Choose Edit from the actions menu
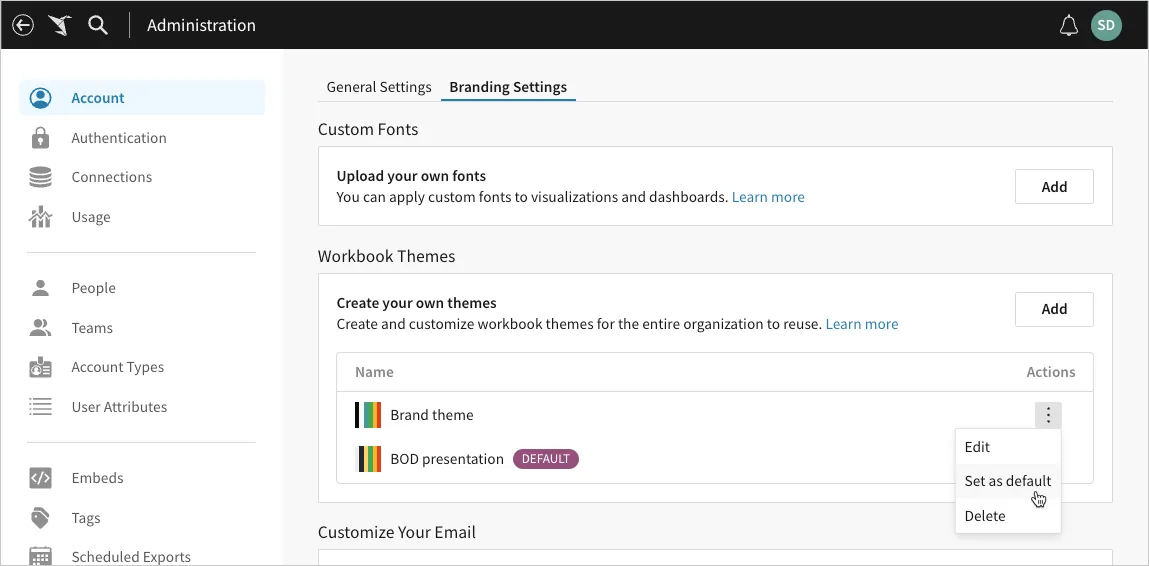Viewport: 1149px width, 566px height. [x=1008, y=447]
